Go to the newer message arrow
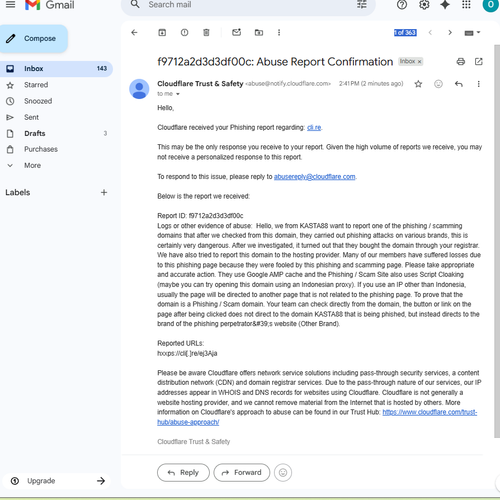 tap(430, 32)
